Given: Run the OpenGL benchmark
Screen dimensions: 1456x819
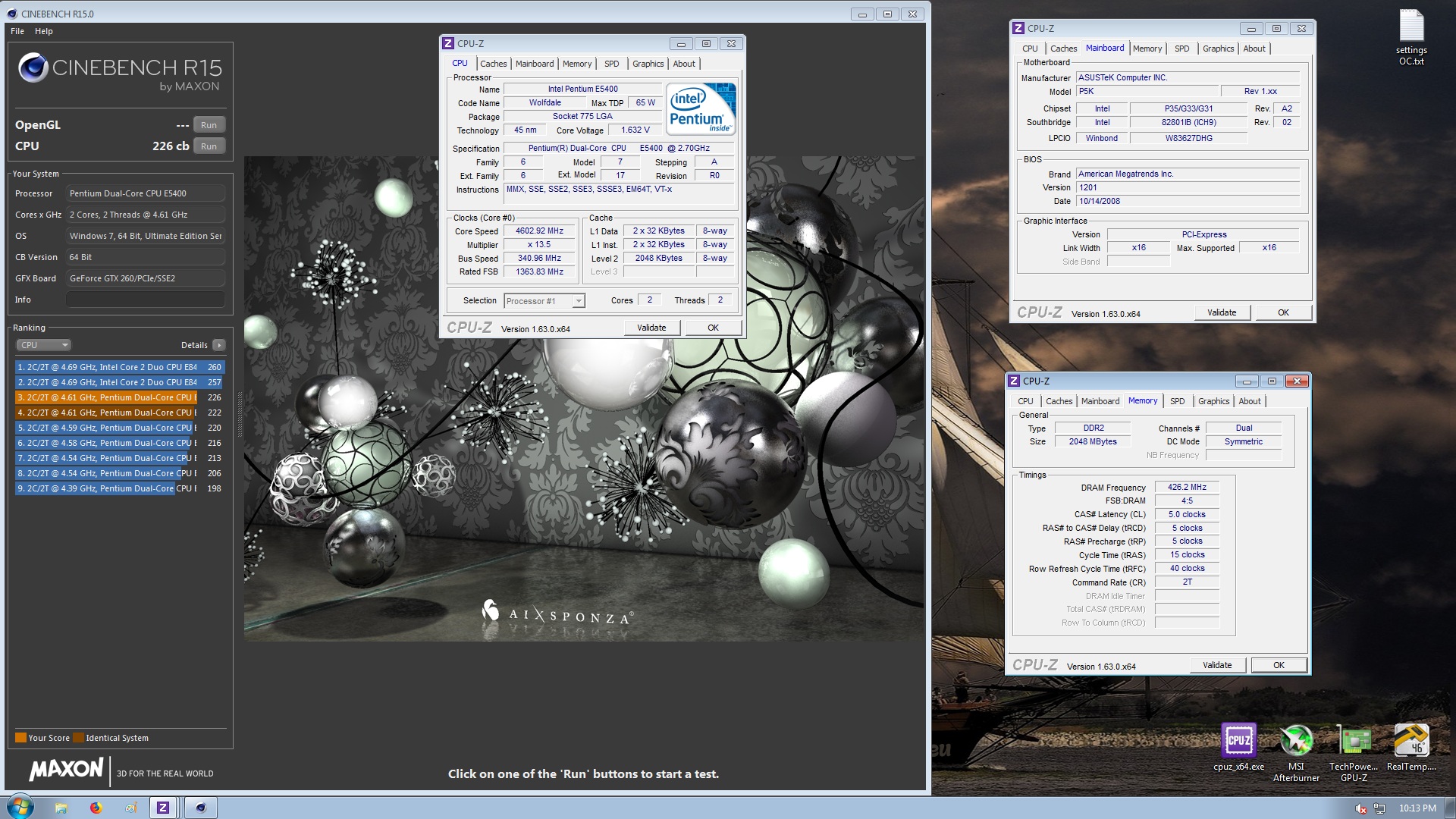Looking at the screenshot, I should [x=209, y=125].
